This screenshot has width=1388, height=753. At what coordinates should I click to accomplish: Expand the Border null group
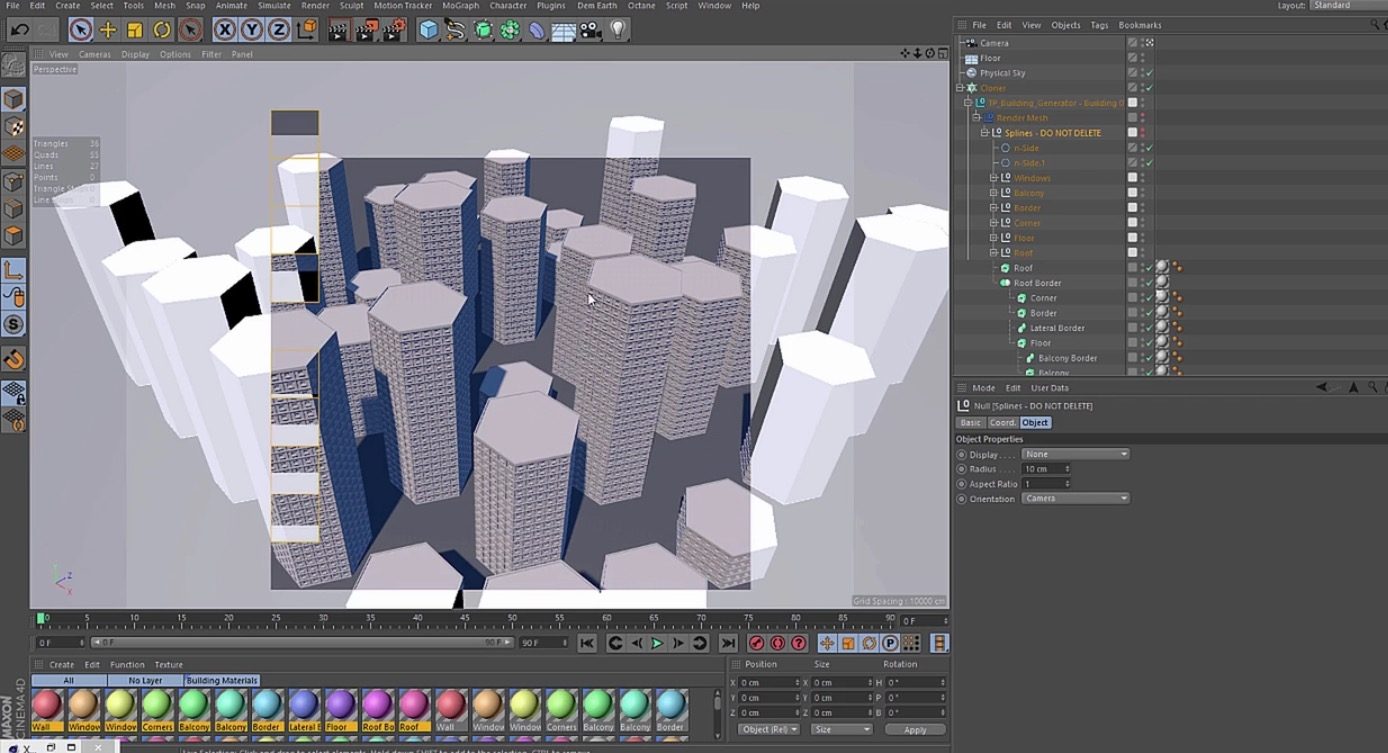click(994, 208)
